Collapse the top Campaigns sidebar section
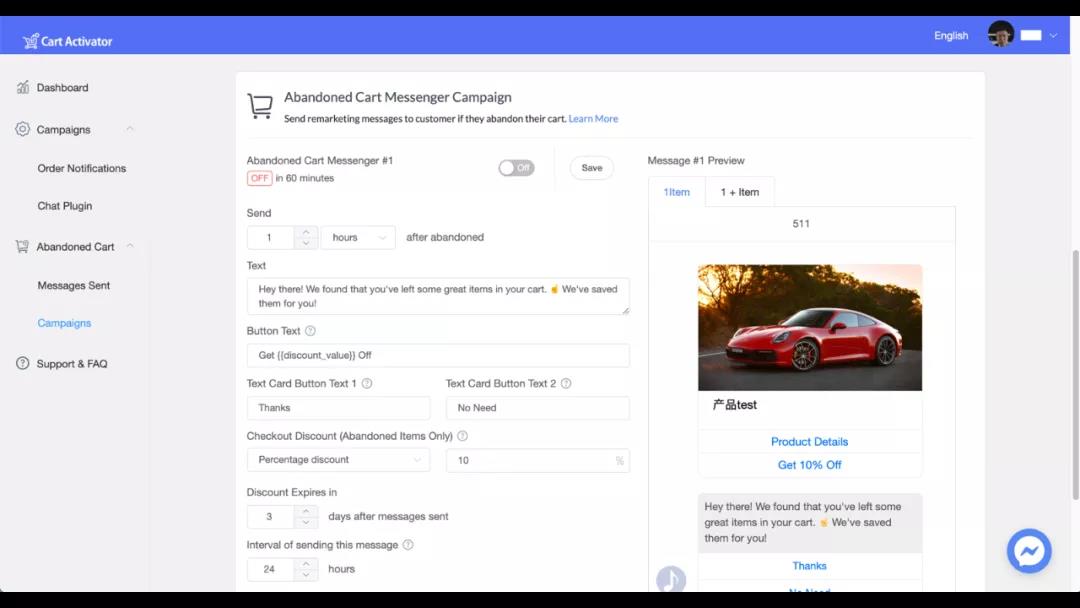Viewport: 1080px width, 608px height. 129,129
